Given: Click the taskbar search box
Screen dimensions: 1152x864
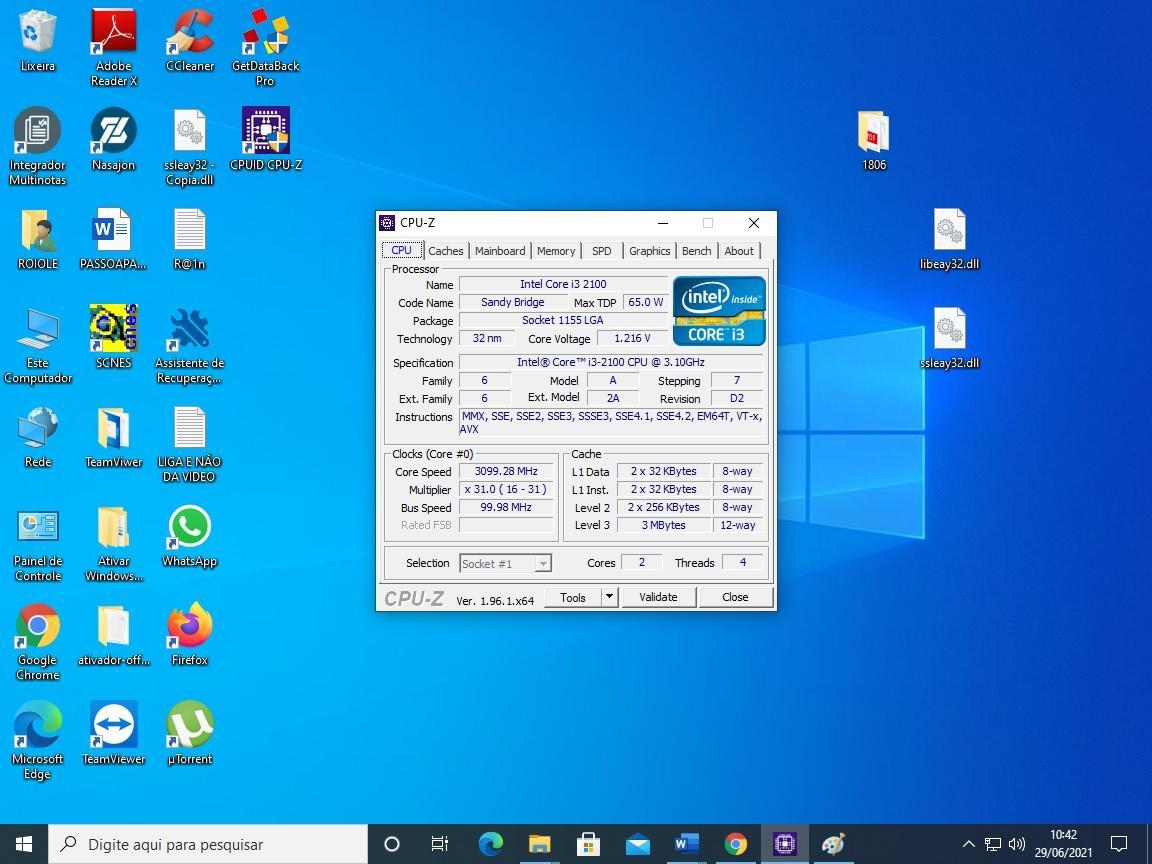Looking at the screenshot, I should point(208,844).
